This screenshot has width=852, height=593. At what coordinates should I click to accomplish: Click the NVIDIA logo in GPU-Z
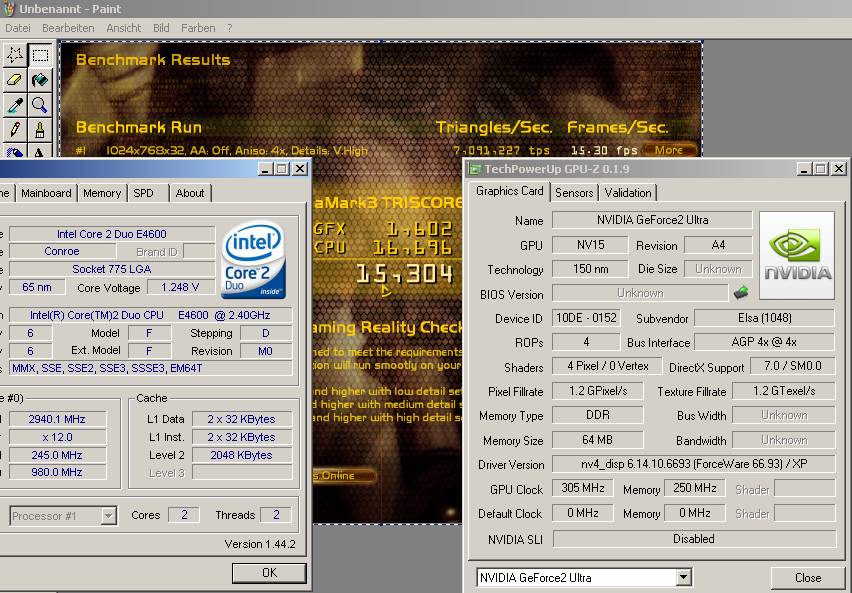[797, 255]
